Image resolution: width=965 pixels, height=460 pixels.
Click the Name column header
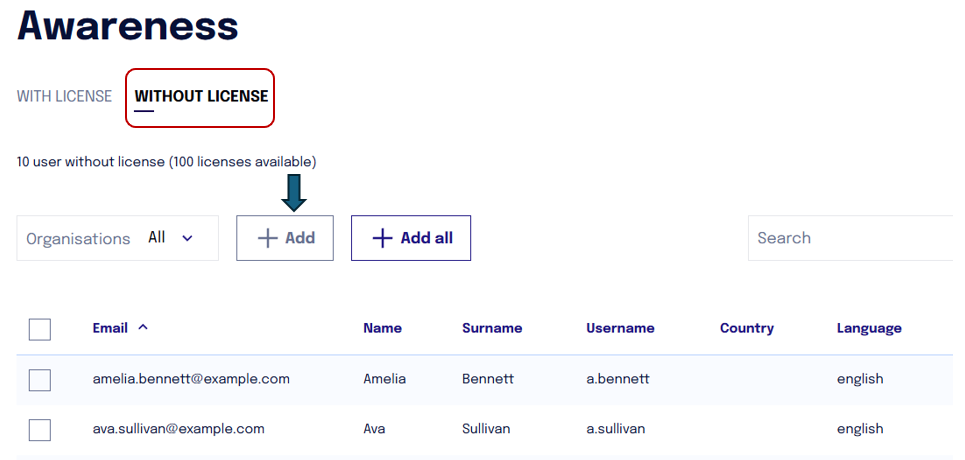coord(382,328)
